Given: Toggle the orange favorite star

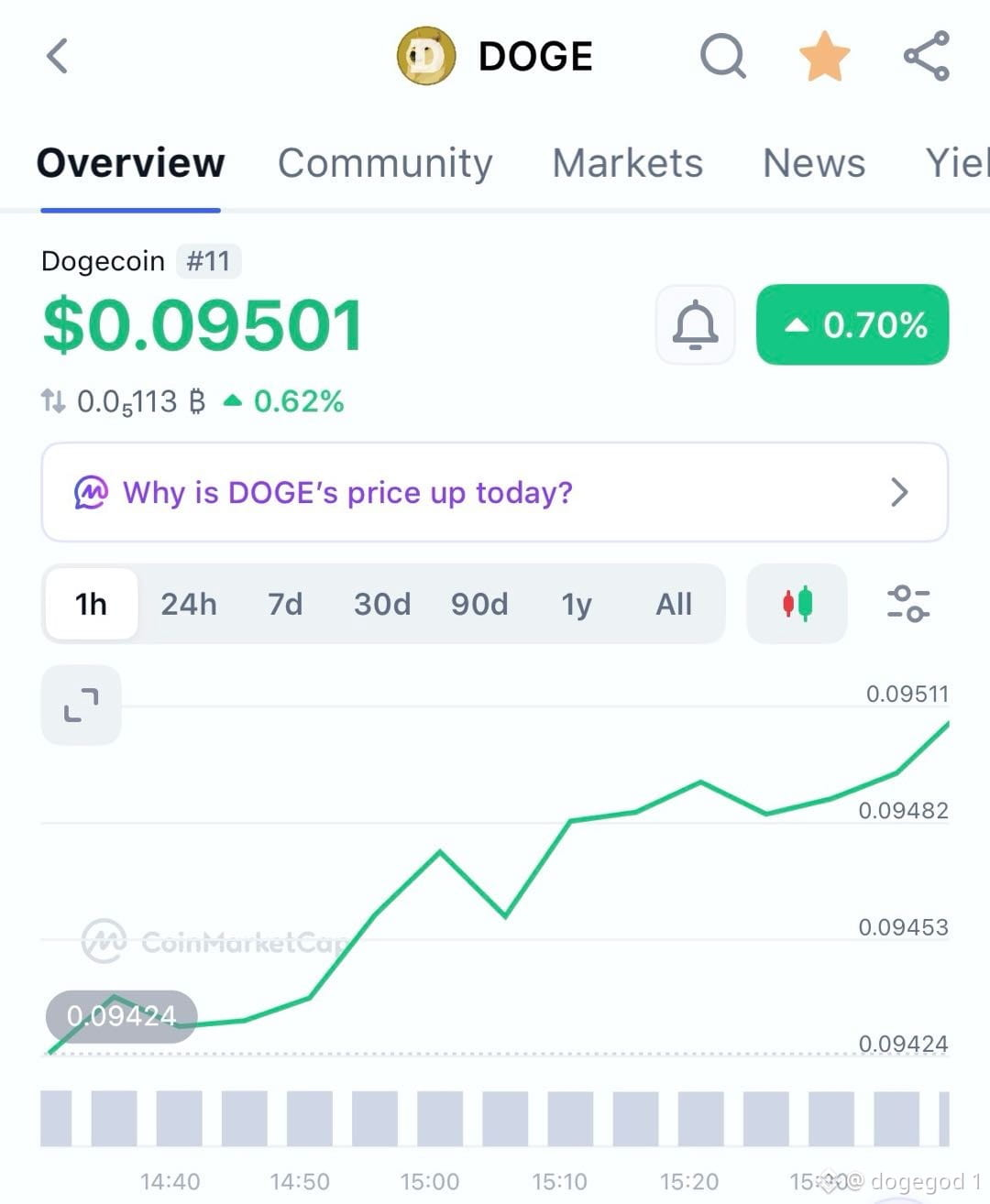Looking at the screenshot, I should coord(824,56).
